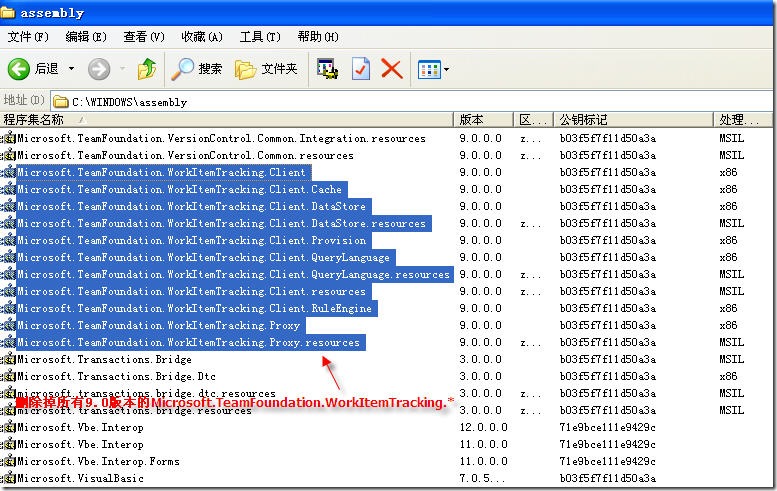Open the 文件(F) menu
Image resolution: width=777 pixels, height=491 pixels.
point(28,37)
